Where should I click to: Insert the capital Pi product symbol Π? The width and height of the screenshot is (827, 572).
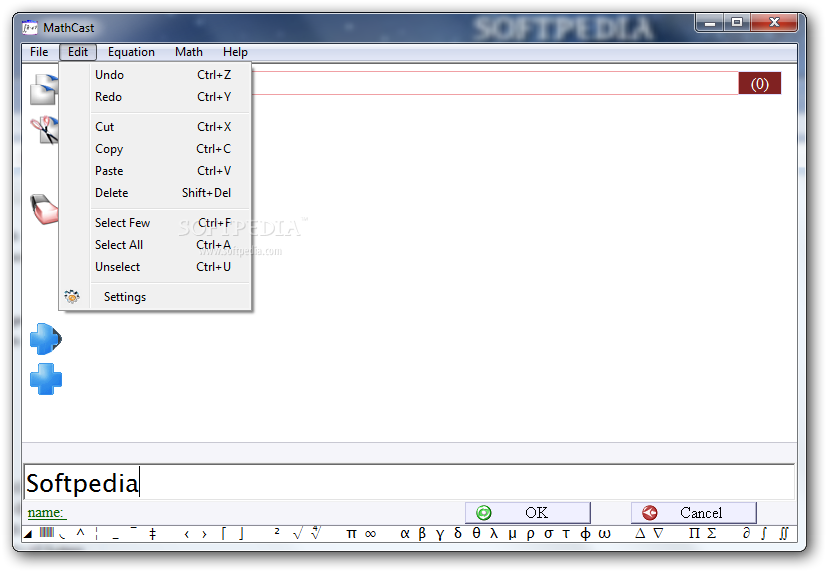pyautogui.click(x=694, y=533)
